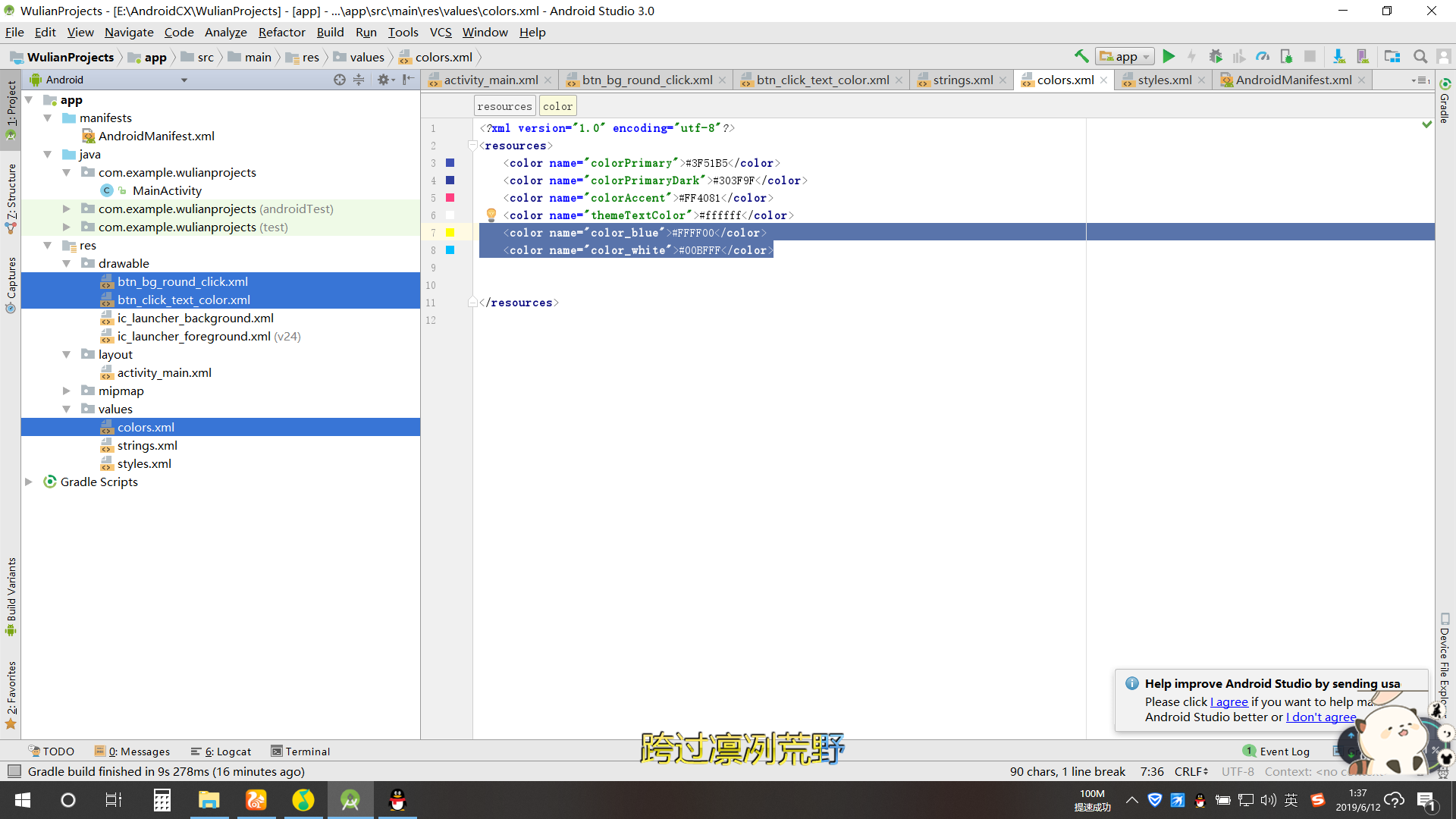Viewport: 1456px width, 819px height.
Task: Toggle the 1: Project tool window button
Action: (x=11, y=110)
